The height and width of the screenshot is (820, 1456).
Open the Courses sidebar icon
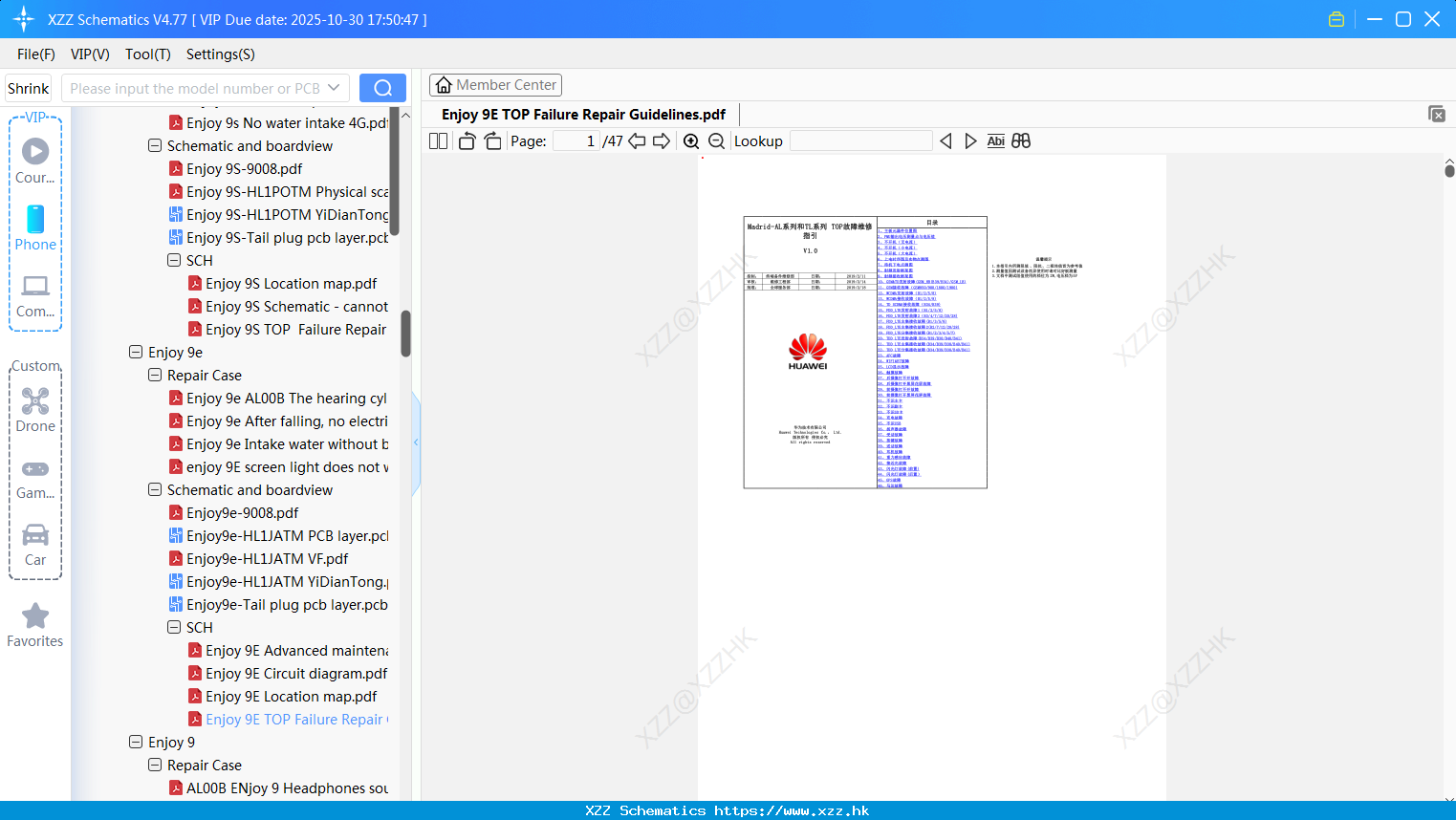(x=35, y=162)
